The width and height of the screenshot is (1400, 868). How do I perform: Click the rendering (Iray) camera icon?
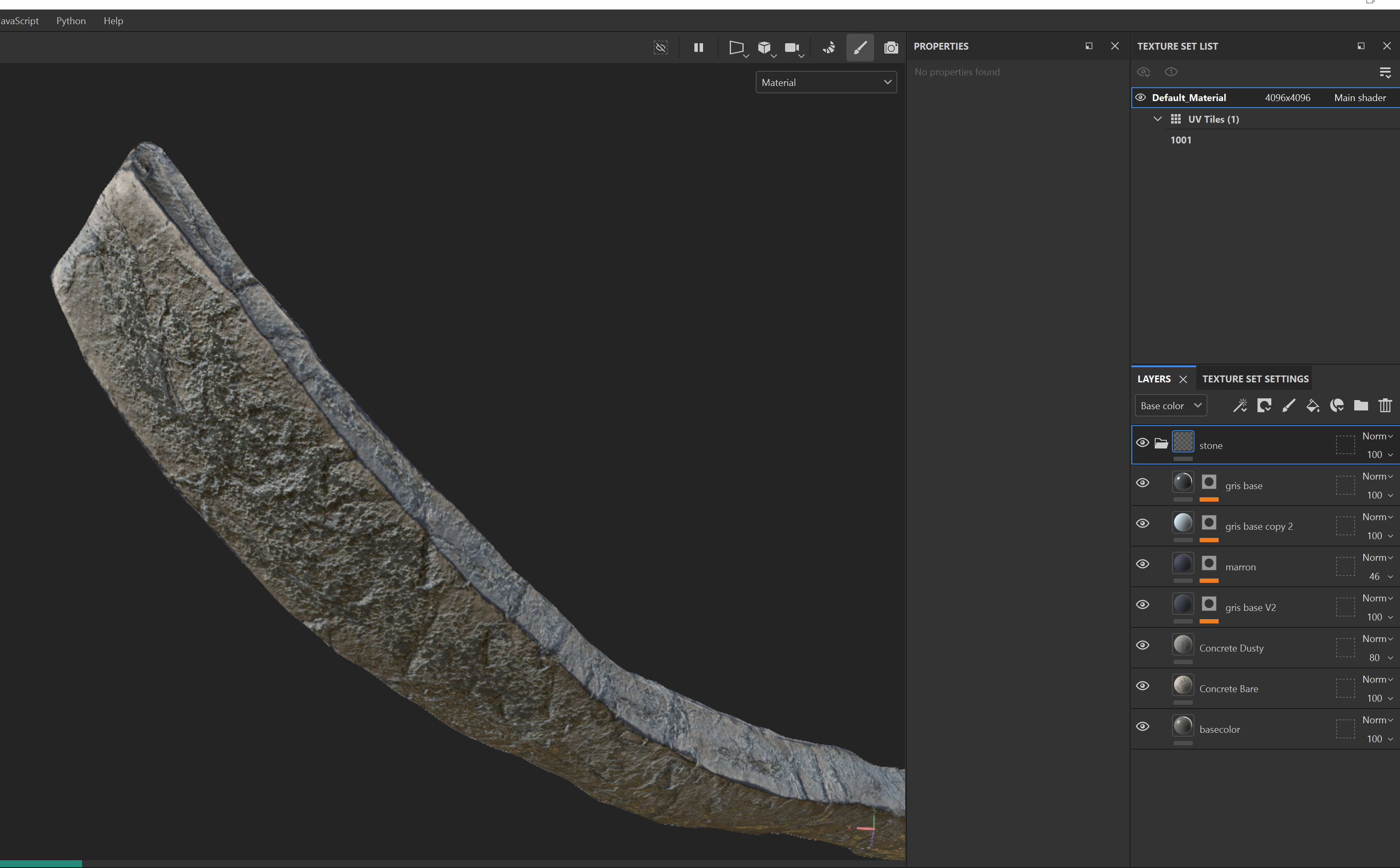[891, 48]
